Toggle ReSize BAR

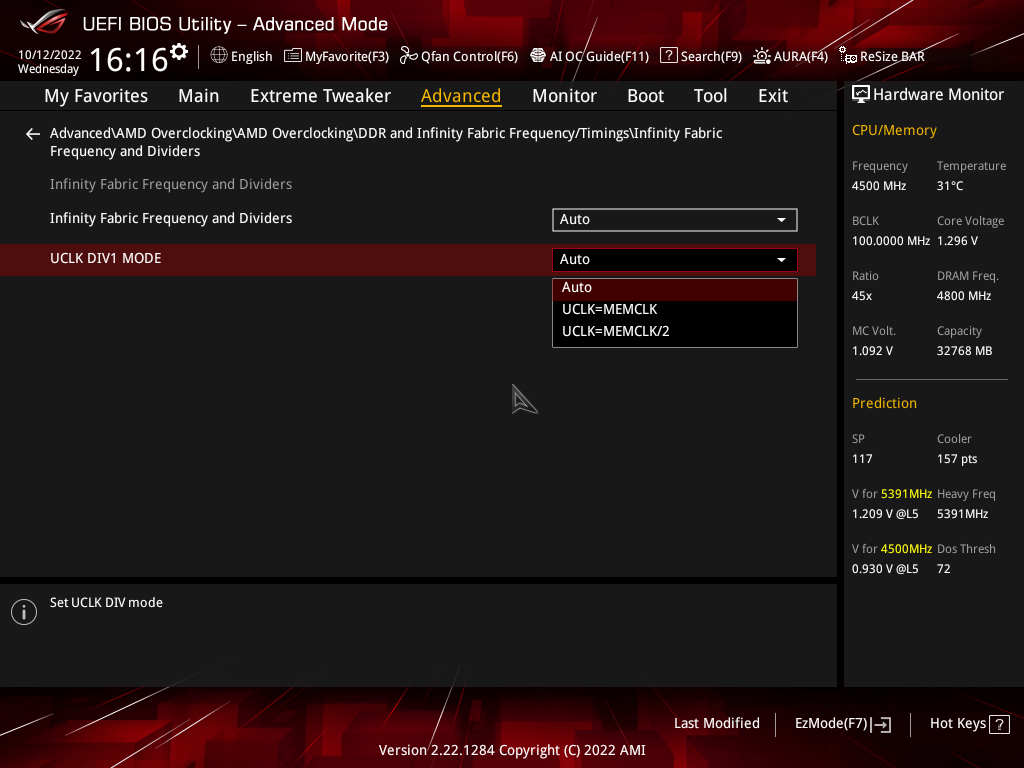(x=882, y=56)
